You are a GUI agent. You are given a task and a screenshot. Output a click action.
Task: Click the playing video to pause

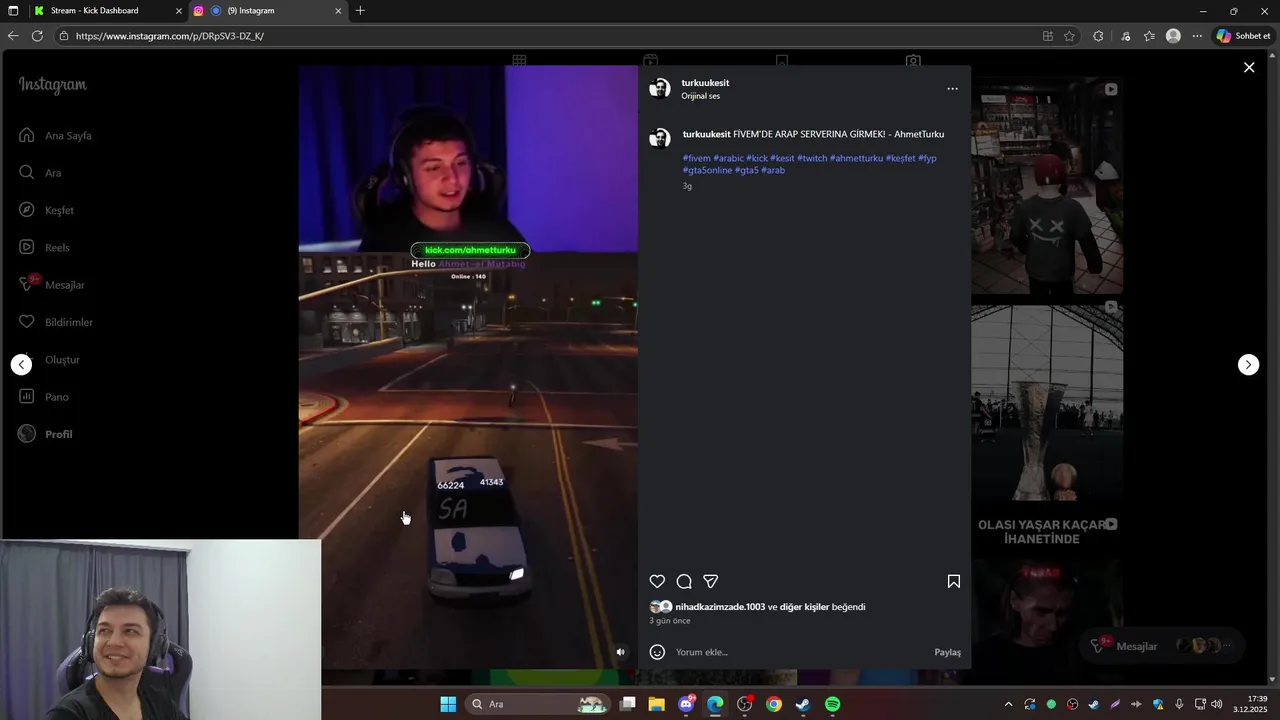(x=468, y=367)
